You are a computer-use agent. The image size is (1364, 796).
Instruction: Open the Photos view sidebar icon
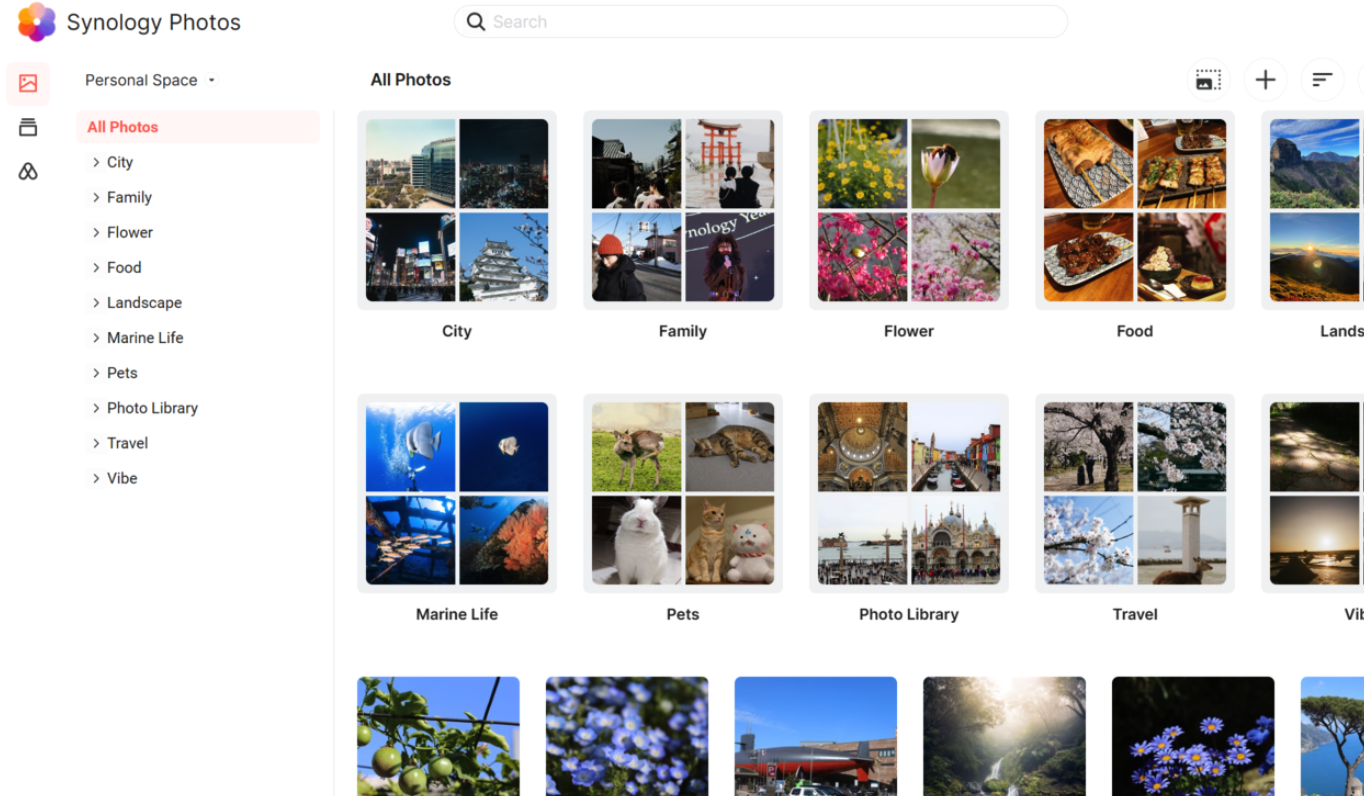click(28, 84)
